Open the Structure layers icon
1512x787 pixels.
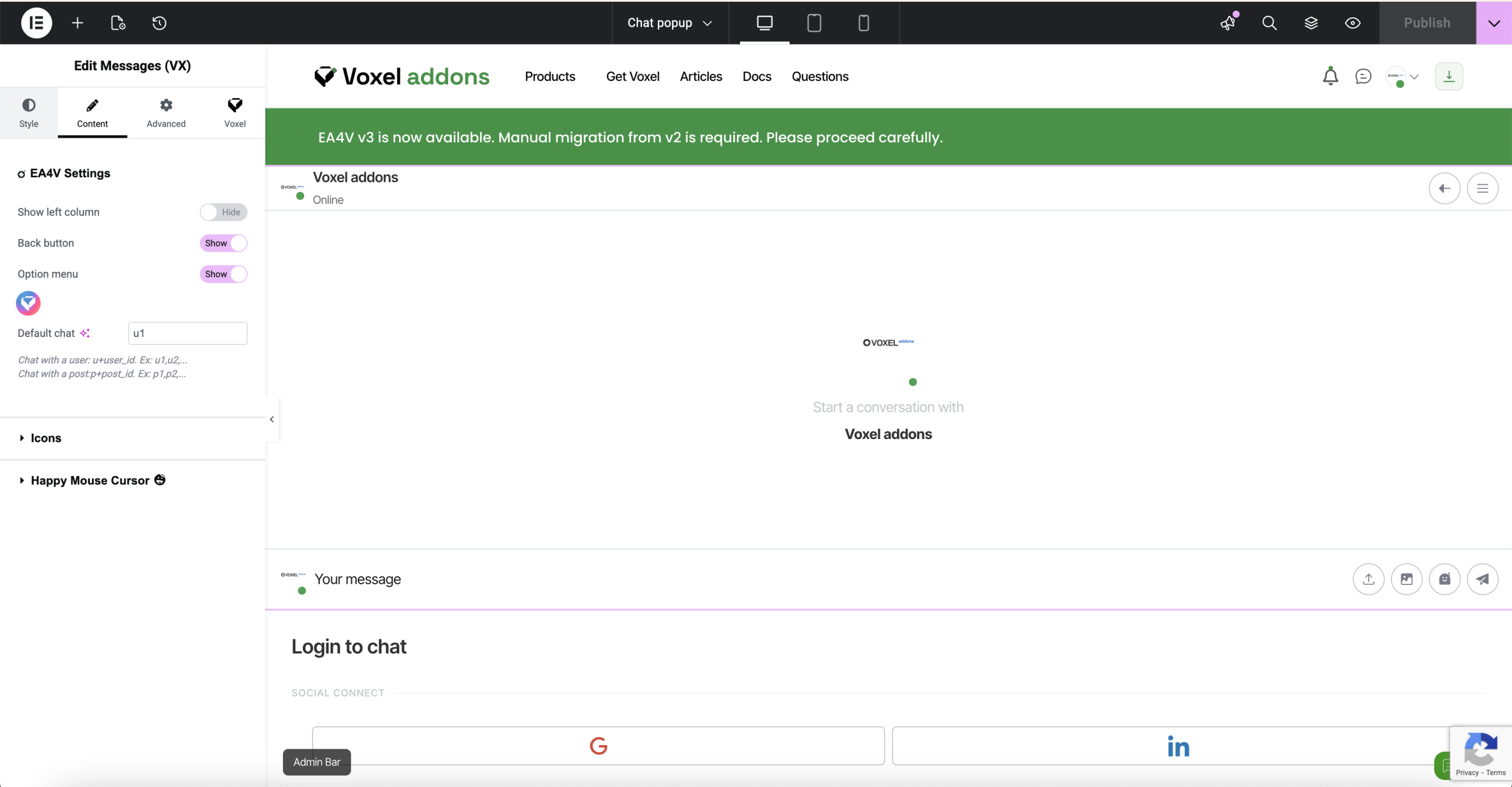point(1311,23)
